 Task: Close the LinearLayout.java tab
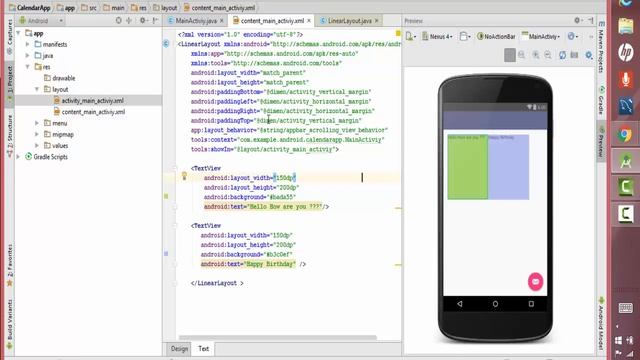[376, 20]
